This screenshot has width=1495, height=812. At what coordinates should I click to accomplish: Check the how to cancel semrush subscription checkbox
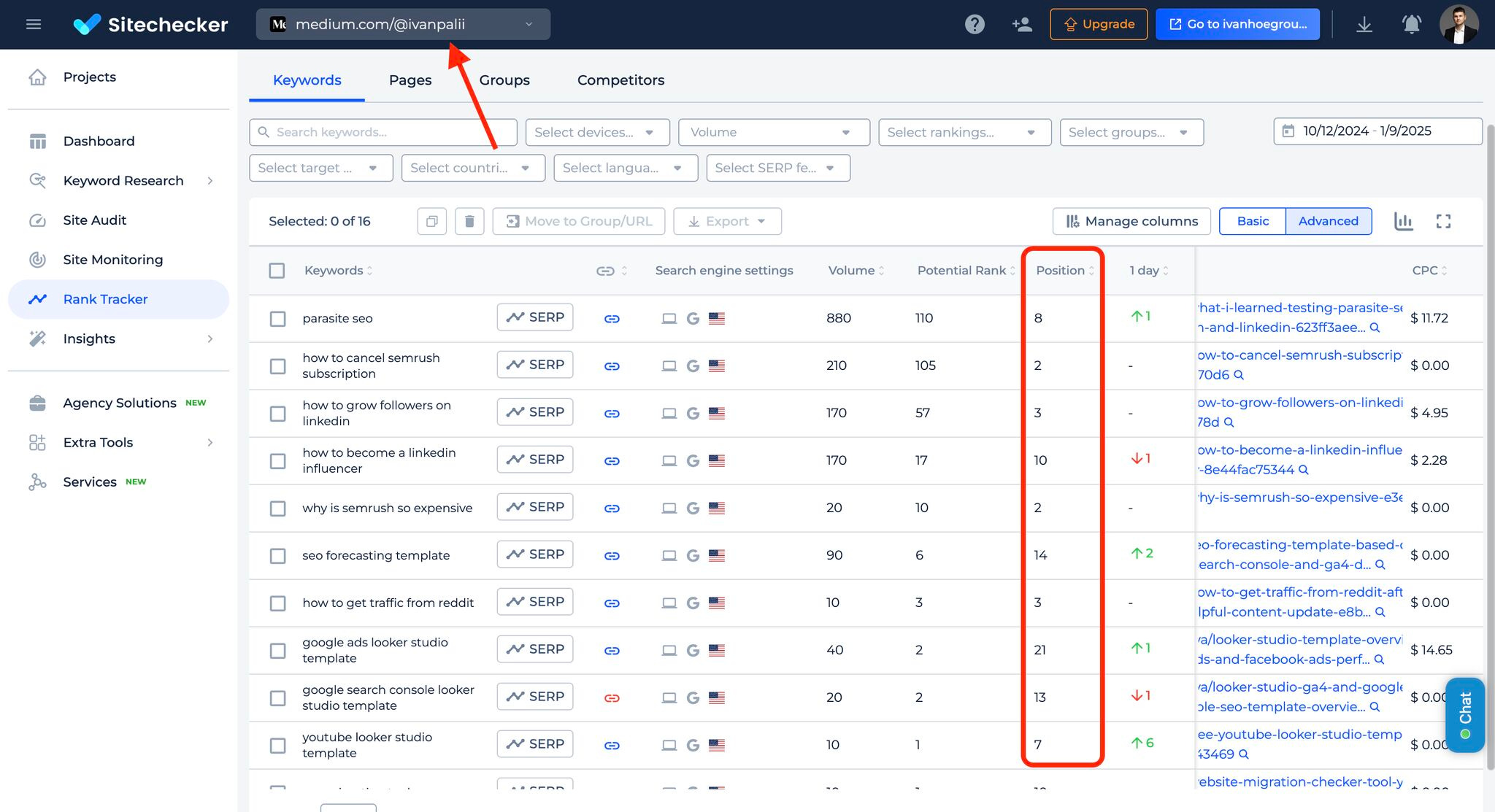pos(277,366)
